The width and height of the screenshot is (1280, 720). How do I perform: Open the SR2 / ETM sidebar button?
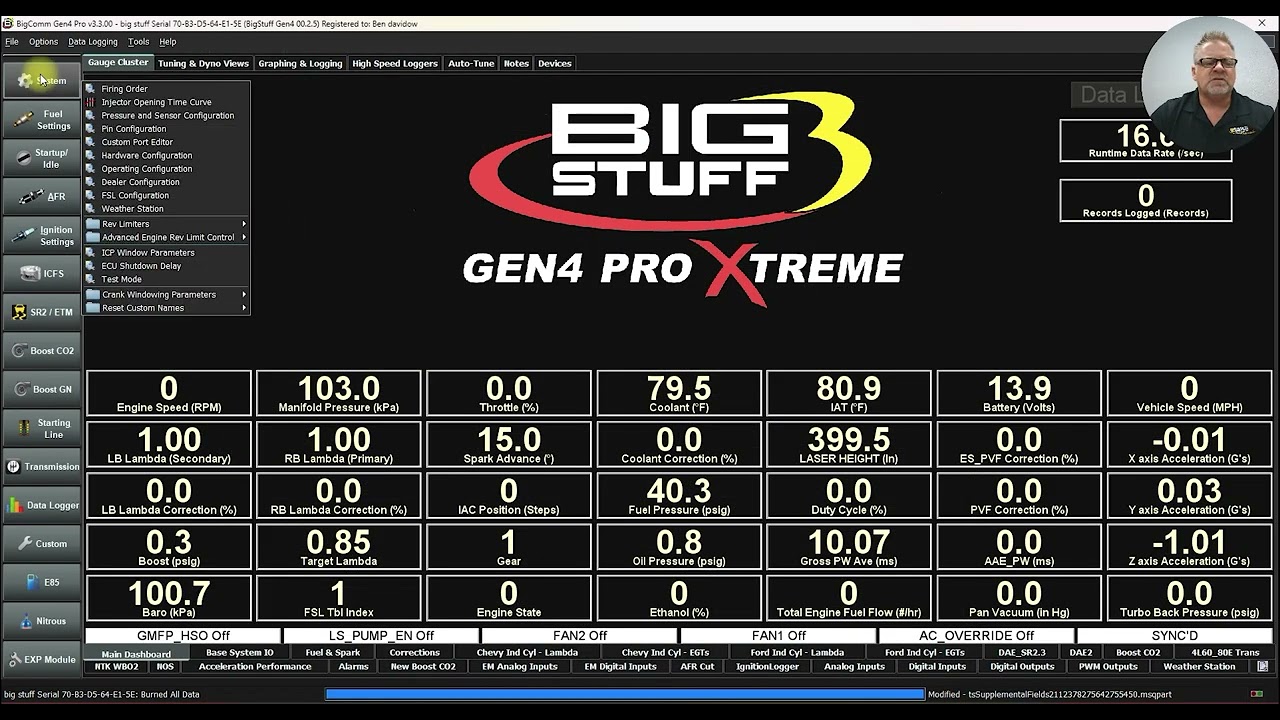[41, 312]
